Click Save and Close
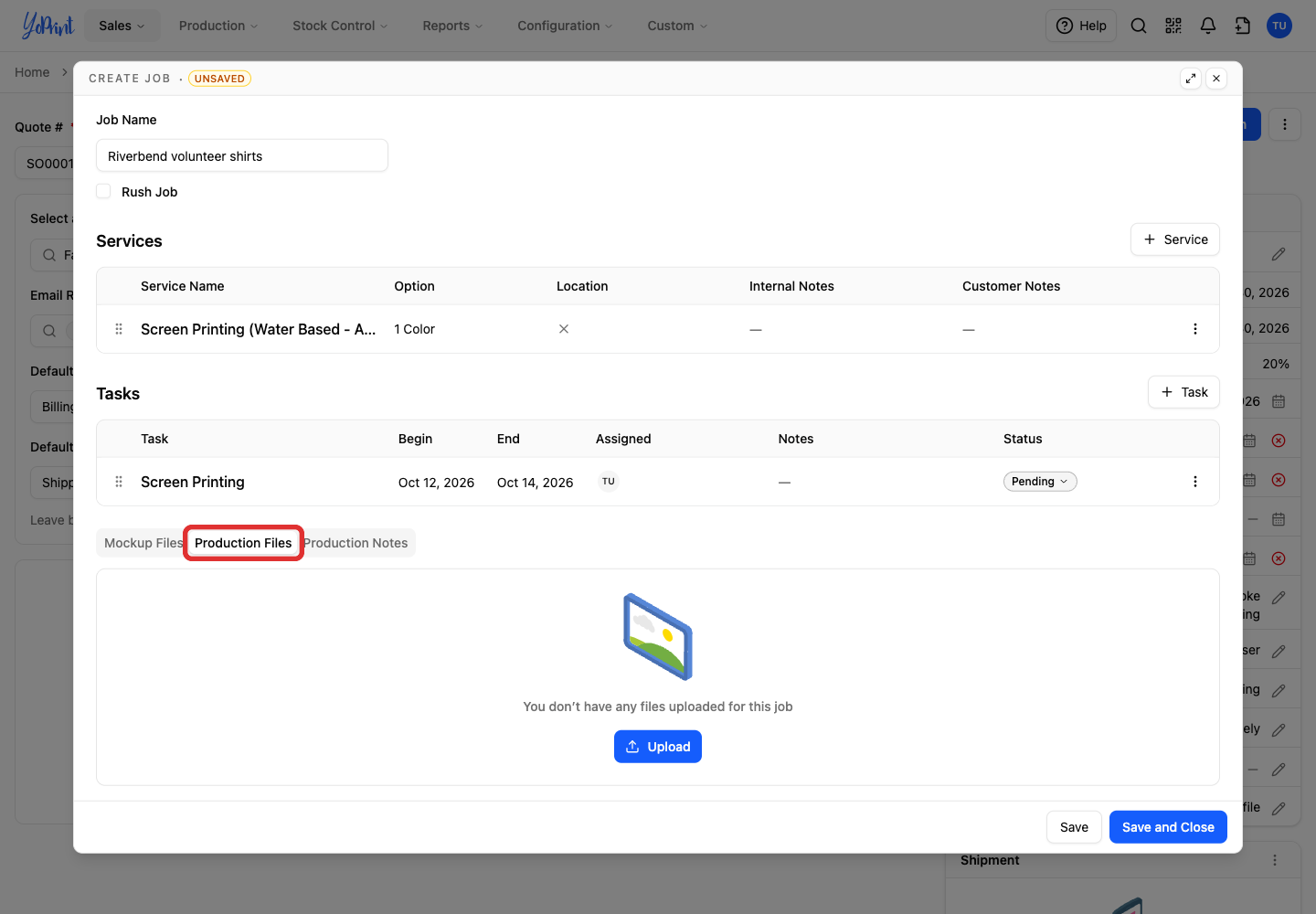 click(x=1168, y=827)
